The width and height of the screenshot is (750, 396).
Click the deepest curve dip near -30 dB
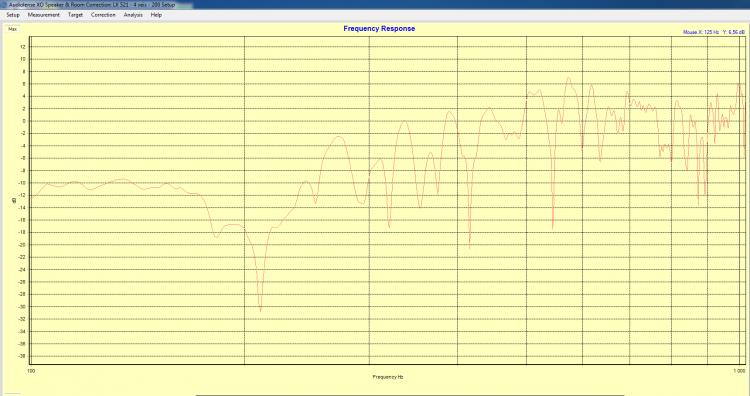click(x=260, y=310)
